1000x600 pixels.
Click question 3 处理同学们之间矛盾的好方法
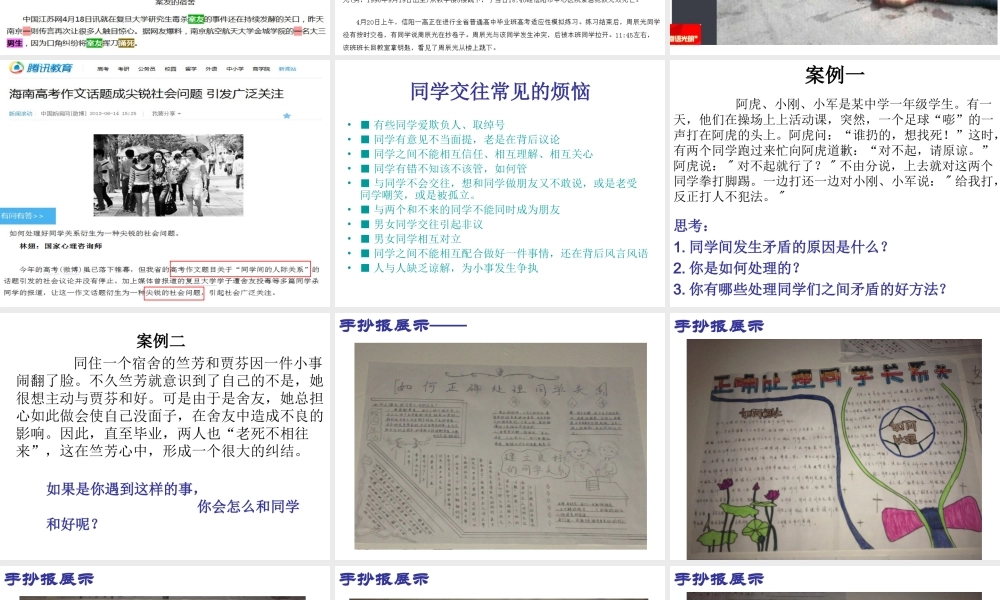[810, 289]
